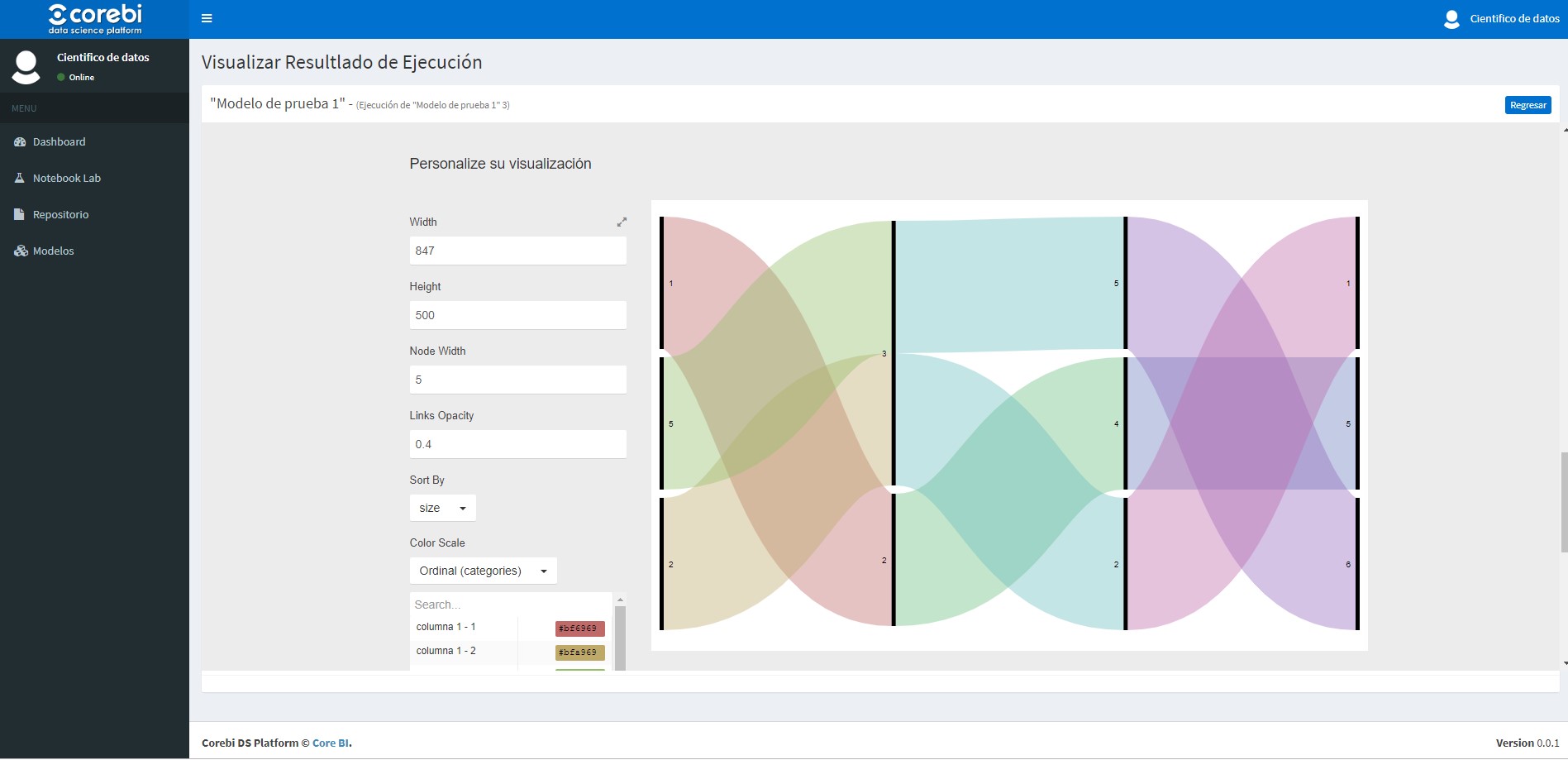Click the expand arrows icon next to Width

(622, 222)
